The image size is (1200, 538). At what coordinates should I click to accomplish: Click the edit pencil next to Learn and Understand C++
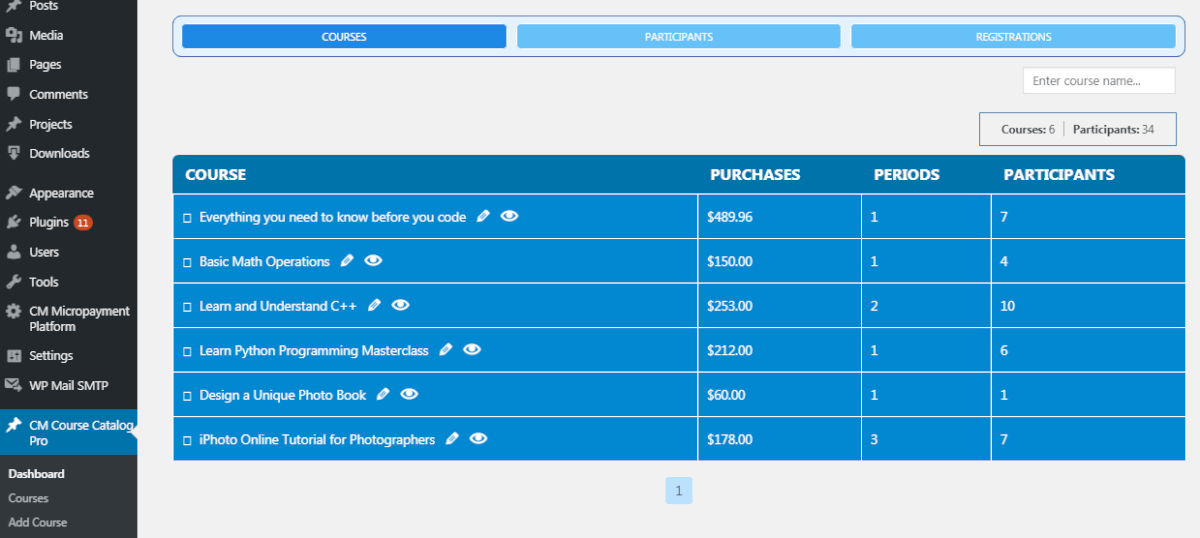pyautogui.click(x=374, y=306)
